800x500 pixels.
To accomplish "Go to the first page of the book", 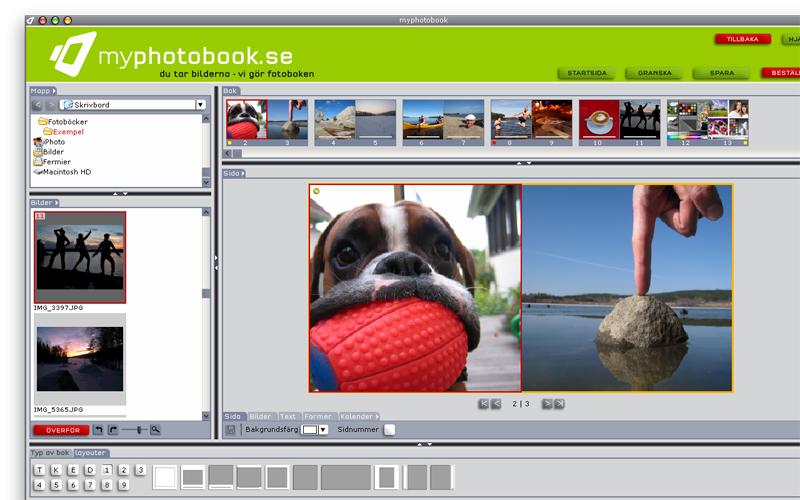I will click(x=484, y=404).
